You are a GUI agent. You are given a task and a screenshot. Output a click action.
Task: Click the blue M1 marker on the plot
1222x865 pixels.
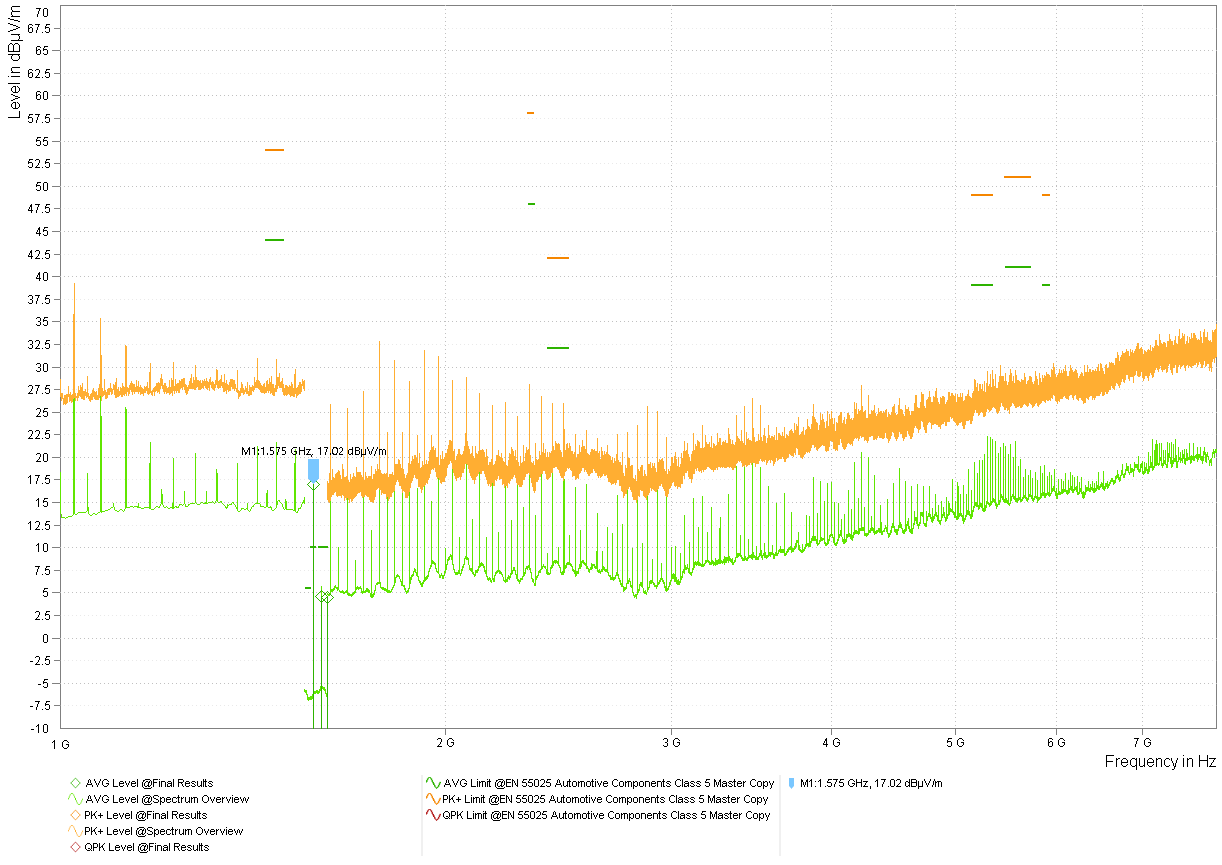point(313,468)
